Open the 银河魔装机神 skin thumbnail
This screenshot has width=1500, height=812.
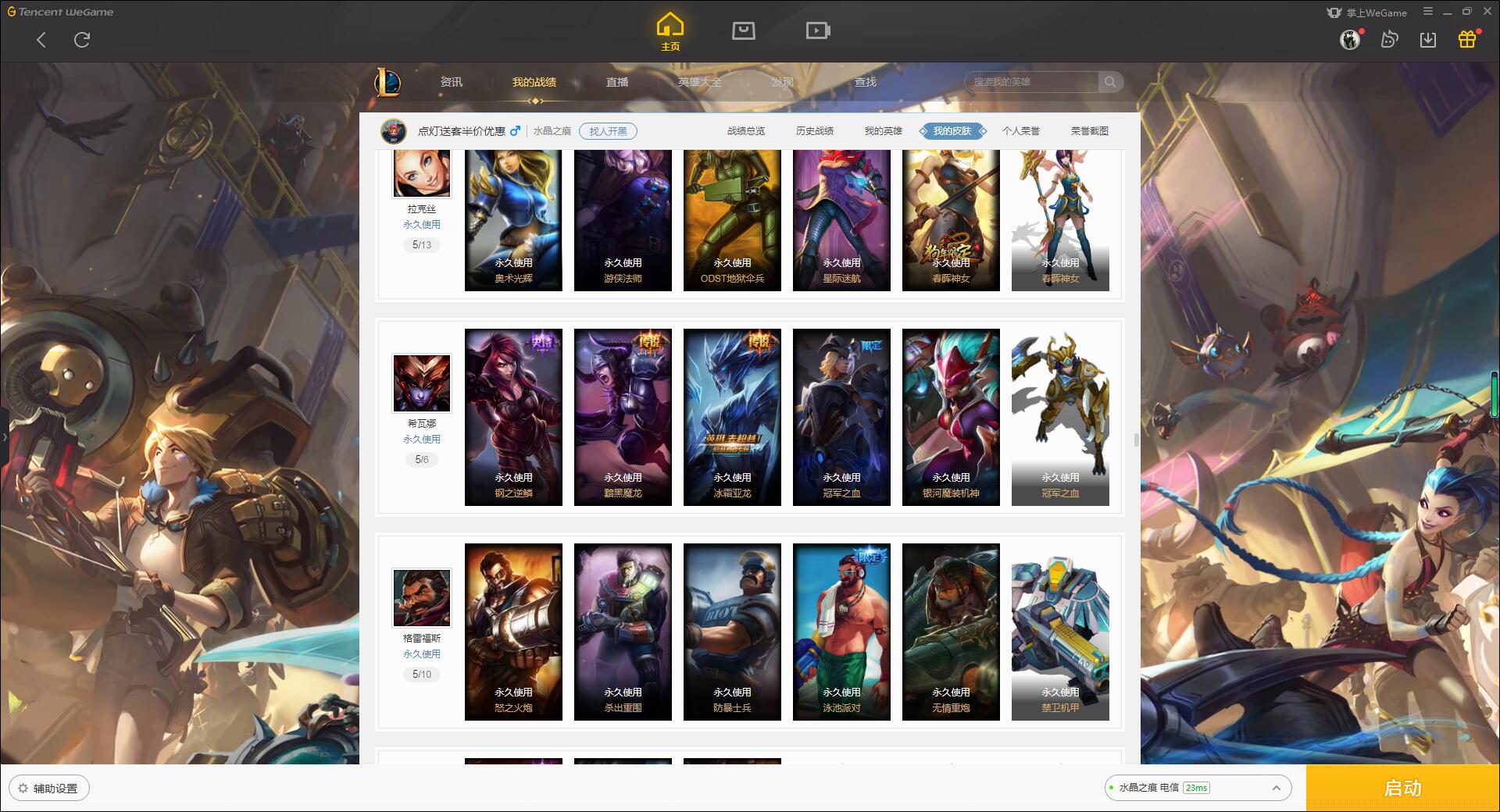tap(951, 417)
